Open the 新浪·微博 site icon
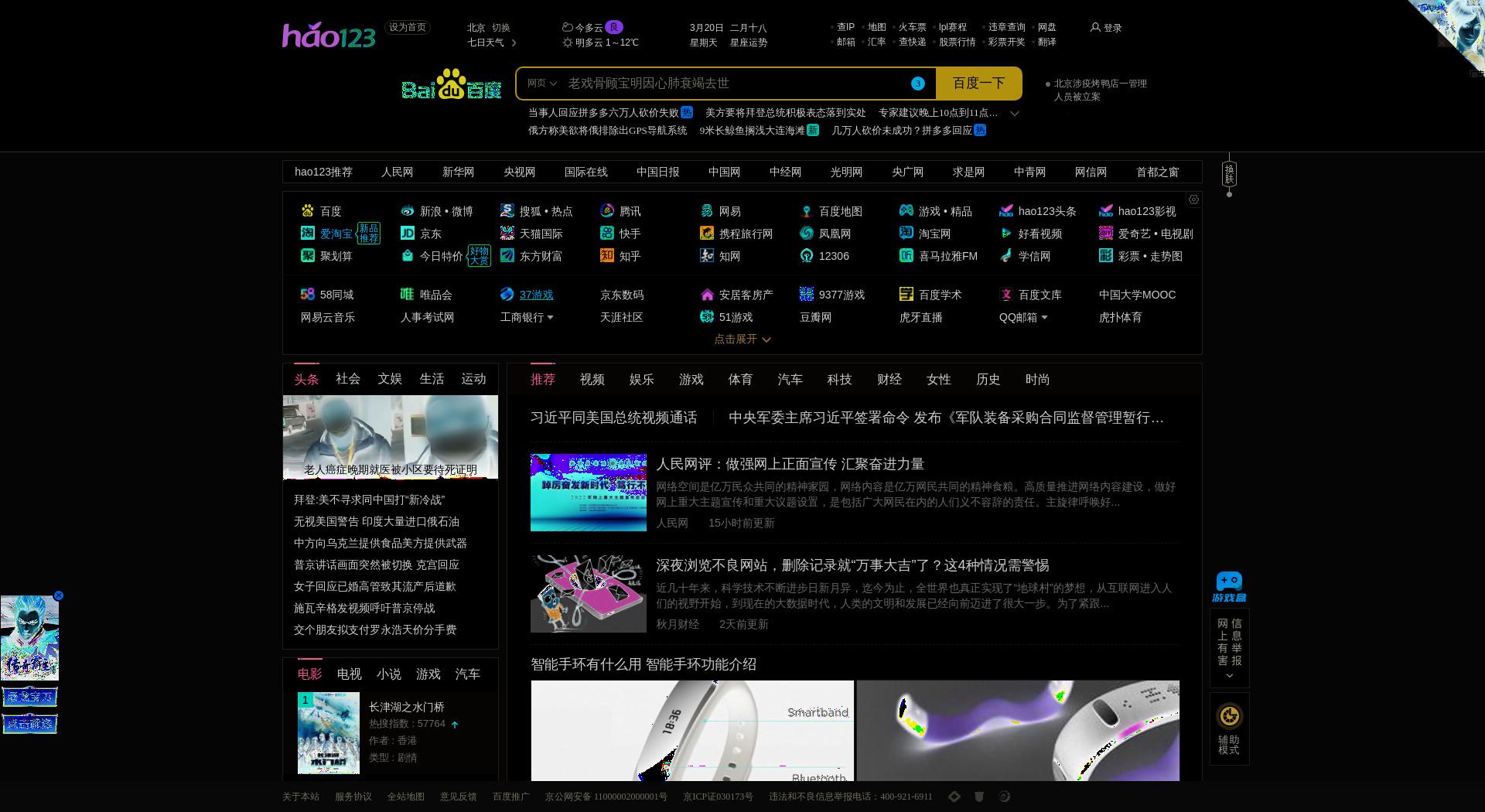The width and height of the screenshot is (1485, 812). (408, 210)
